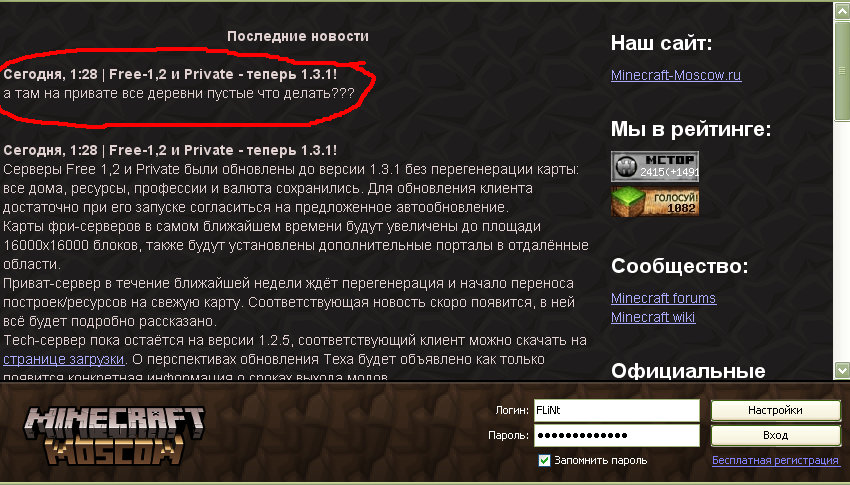Toggle the Запомнить пароль checkbox

[544, 460]
